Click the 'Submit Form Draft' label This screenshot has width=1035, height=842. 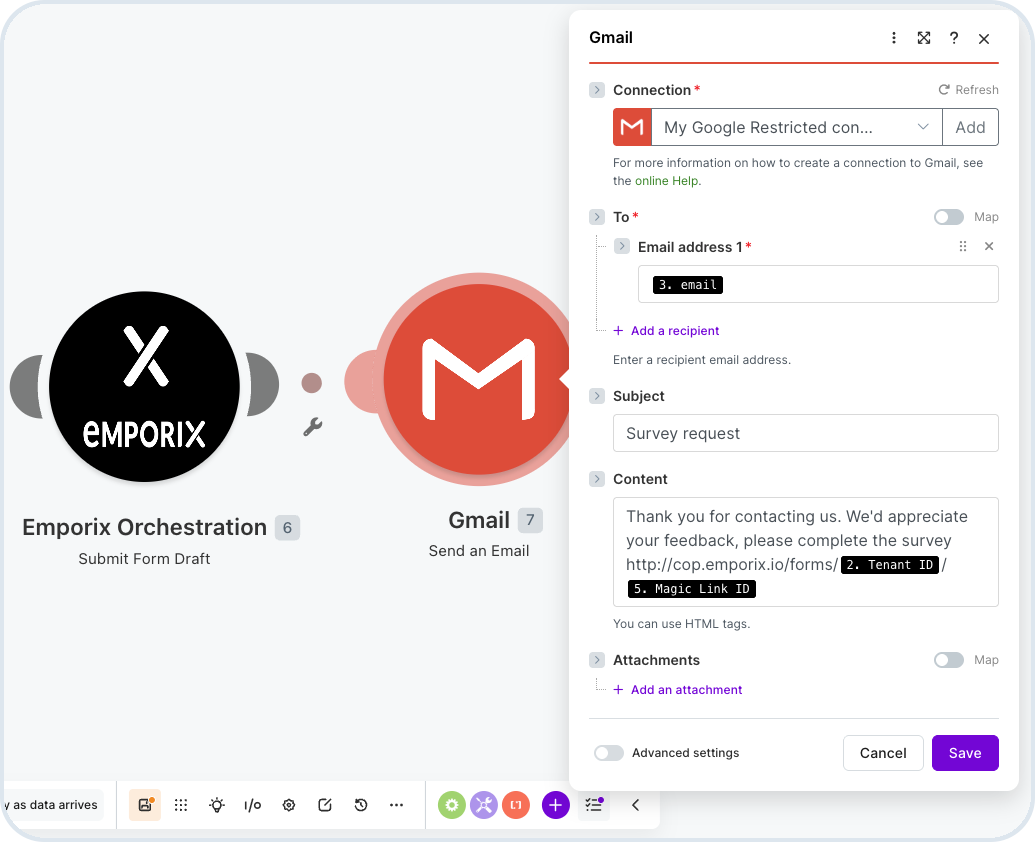pyautogui.click(x=144, y=559)
